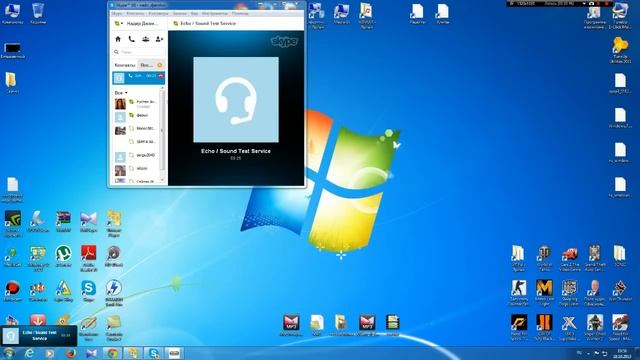Image resolution: width=640 pixels, height=360 pixels.
Task: Click the Echo / Sound Test Service header title
Action: pos(208,24)
